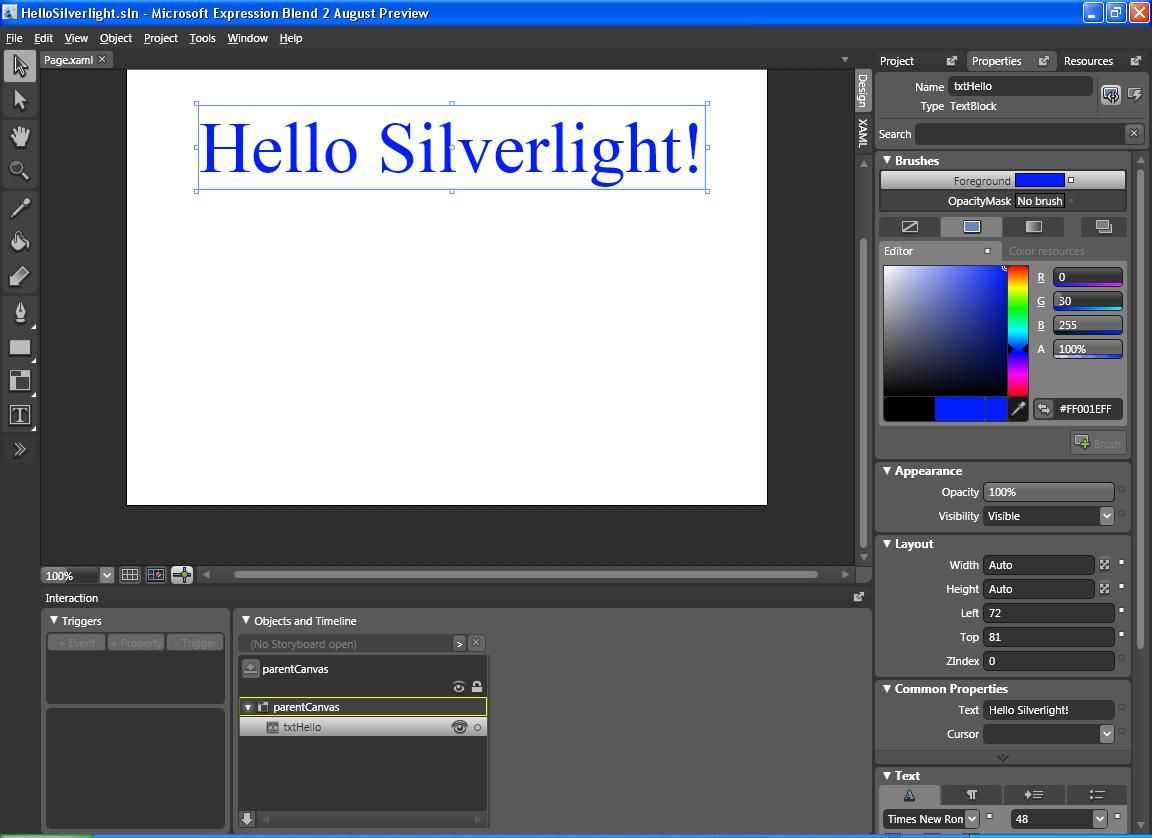Viewport: 1152px width, 838px height.
Task: Toggle lock all icon for parentCanvas
Action: click(477, 687)
